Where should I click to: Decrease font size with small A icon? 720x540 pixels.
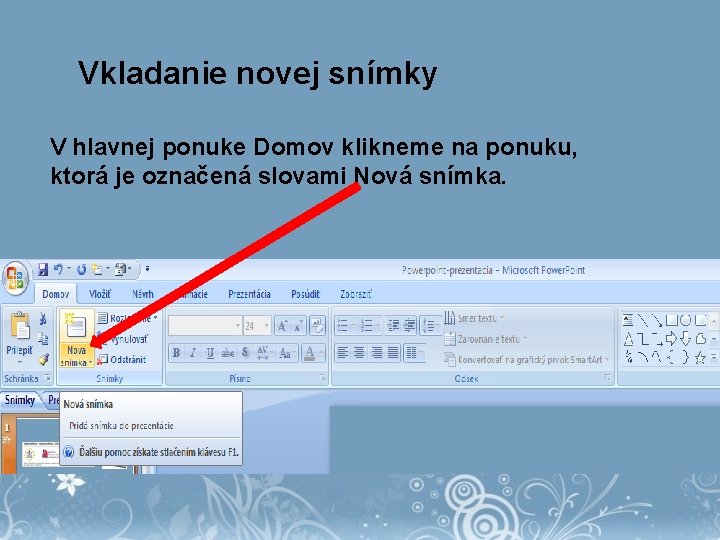298,326
